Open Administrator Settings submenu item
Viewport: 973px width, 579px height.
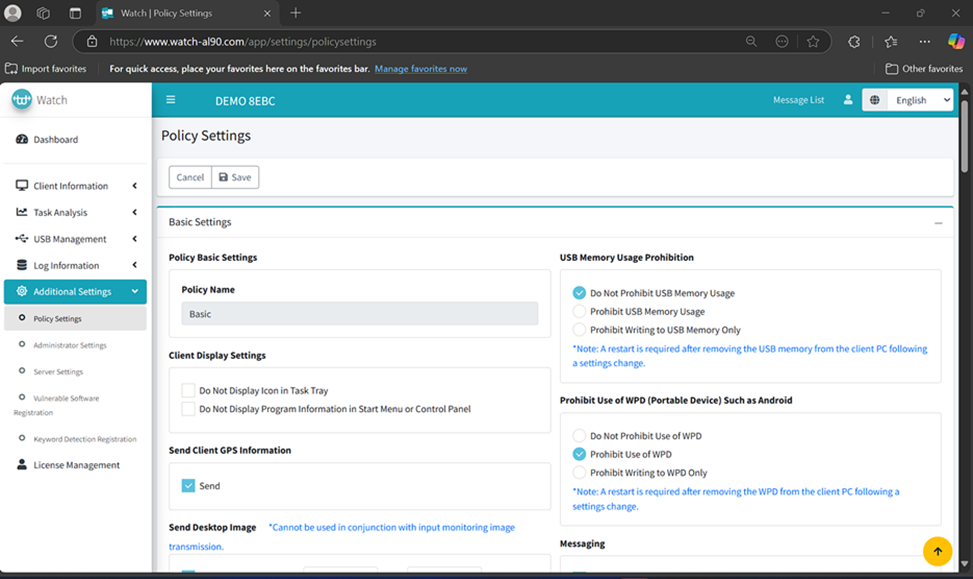pos(69,345)
